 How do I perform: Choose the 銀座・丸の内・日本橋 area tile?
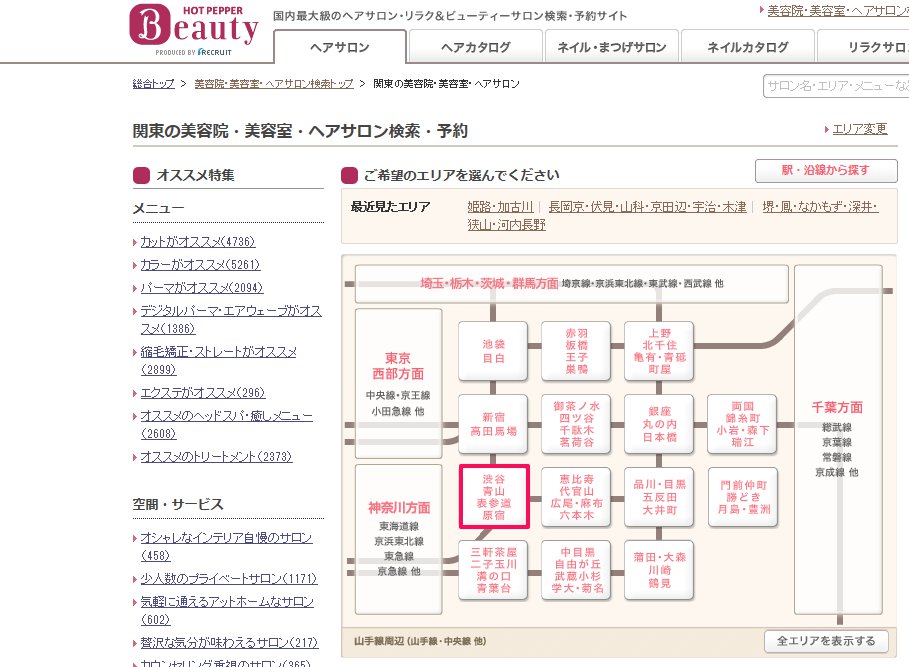[659, 424]
